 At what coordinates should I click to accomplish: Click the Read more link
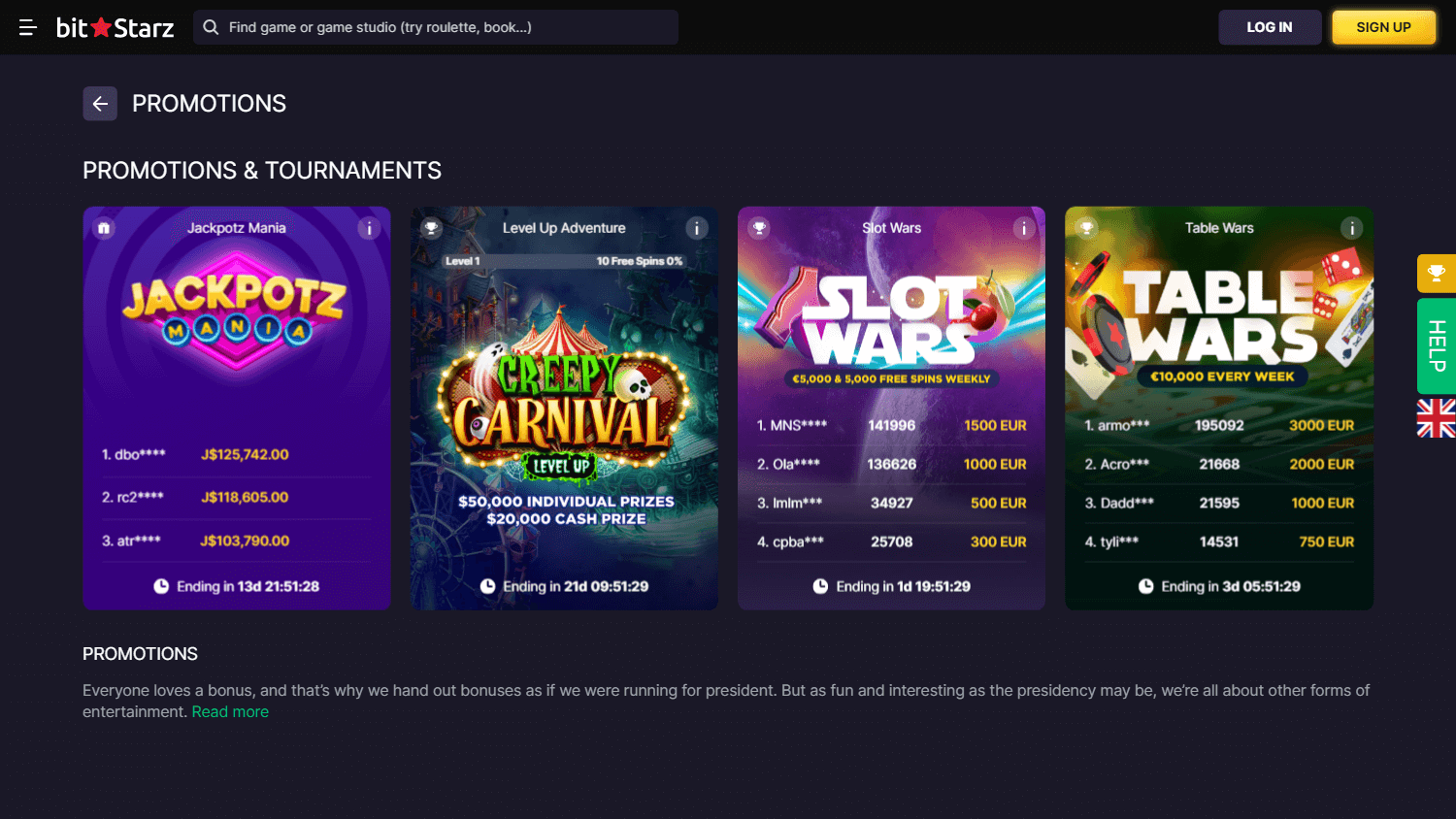click(230, 711)
